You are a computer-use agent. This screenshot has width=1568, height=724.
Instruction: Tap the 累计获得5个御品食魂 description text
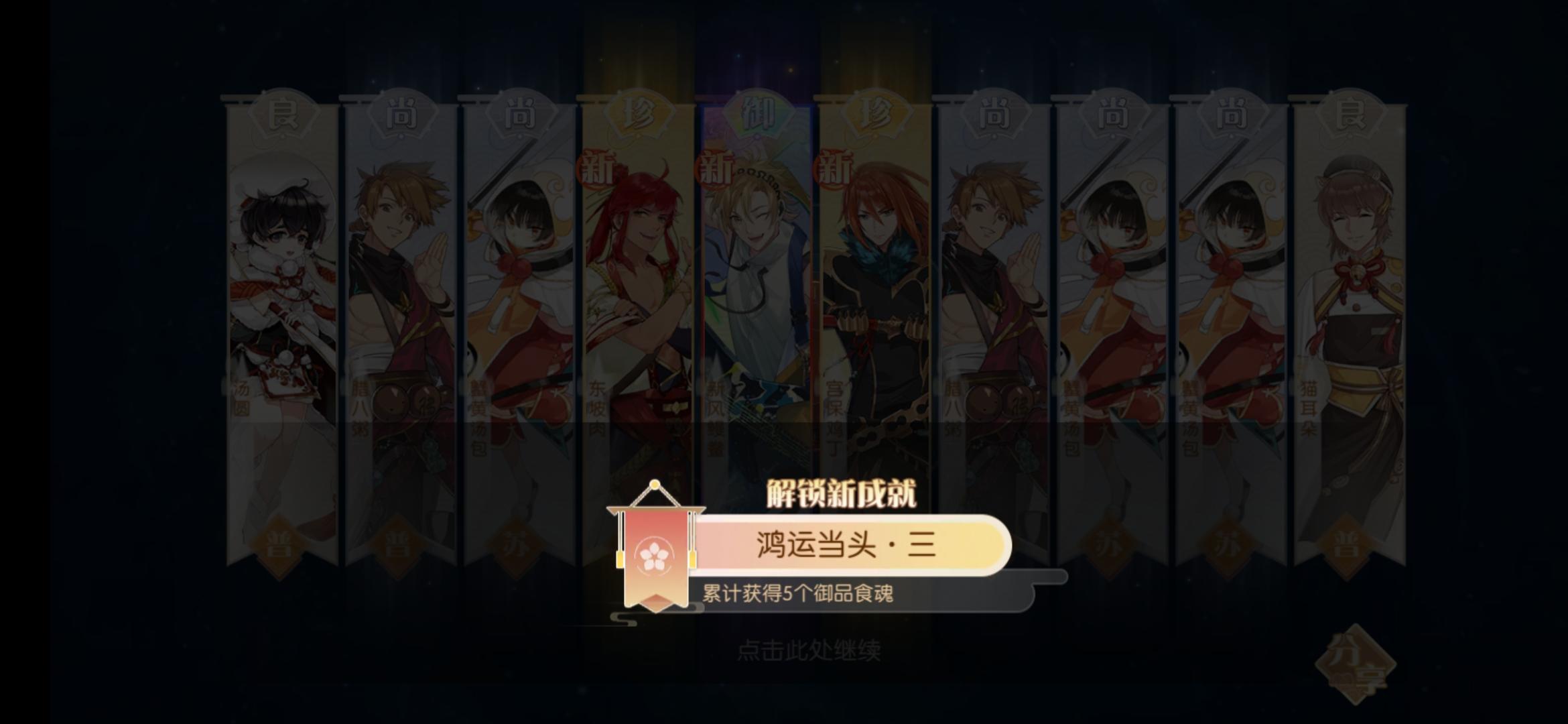click(x=797, y=593)
